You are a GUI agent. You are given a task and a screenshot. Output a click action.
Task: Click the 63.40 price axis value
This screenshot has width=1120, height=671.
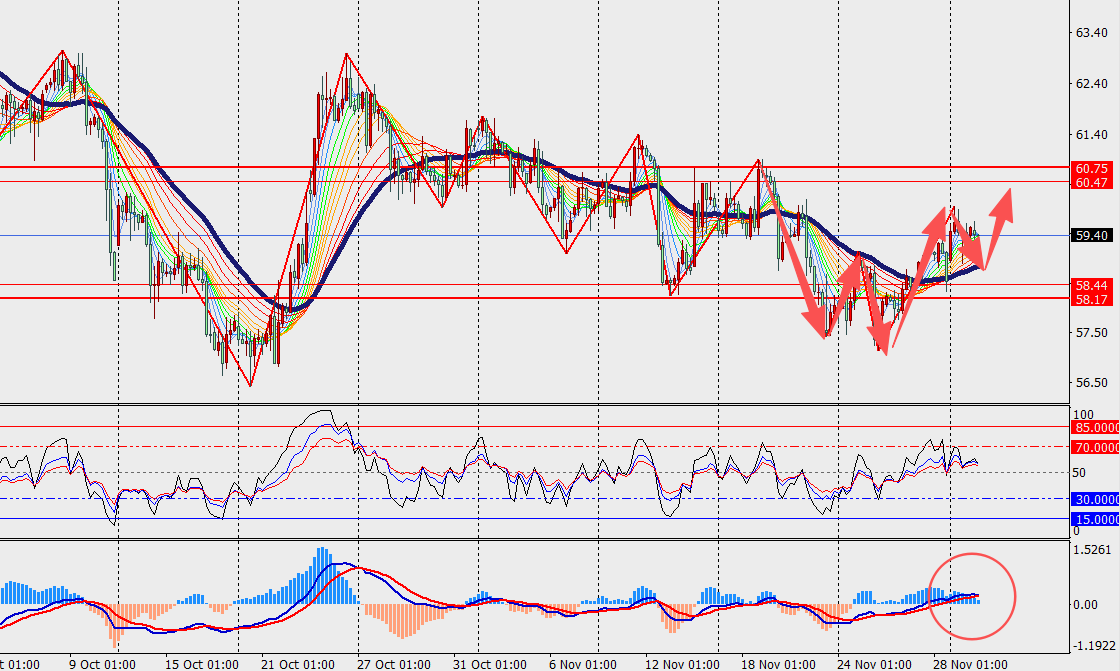pyautogui.click(x=1089, y=32)
